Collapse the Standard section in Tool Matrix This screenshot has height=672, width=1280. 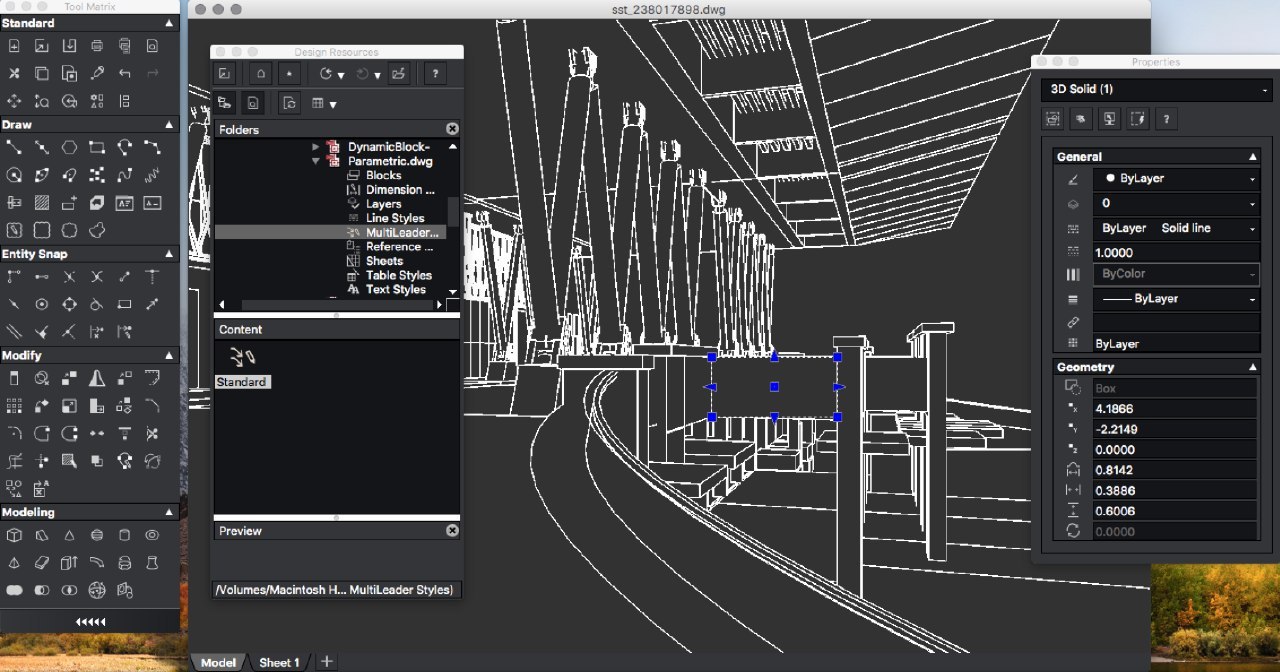169,23
